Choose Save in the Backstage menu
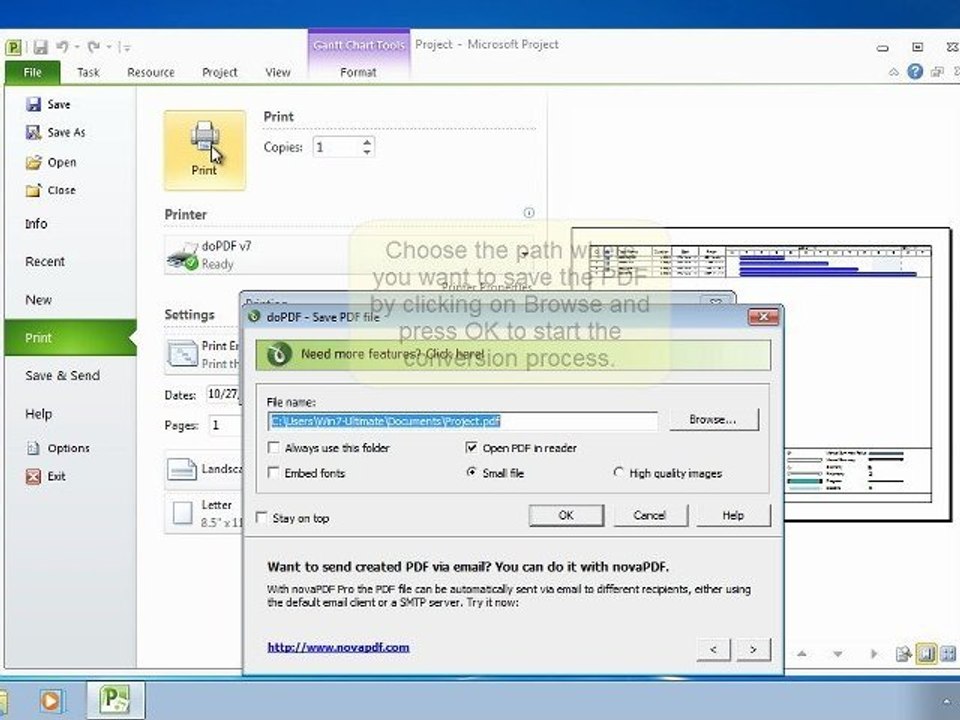The height and width of the screenshot is (720, 960). (x=49, y=104)
